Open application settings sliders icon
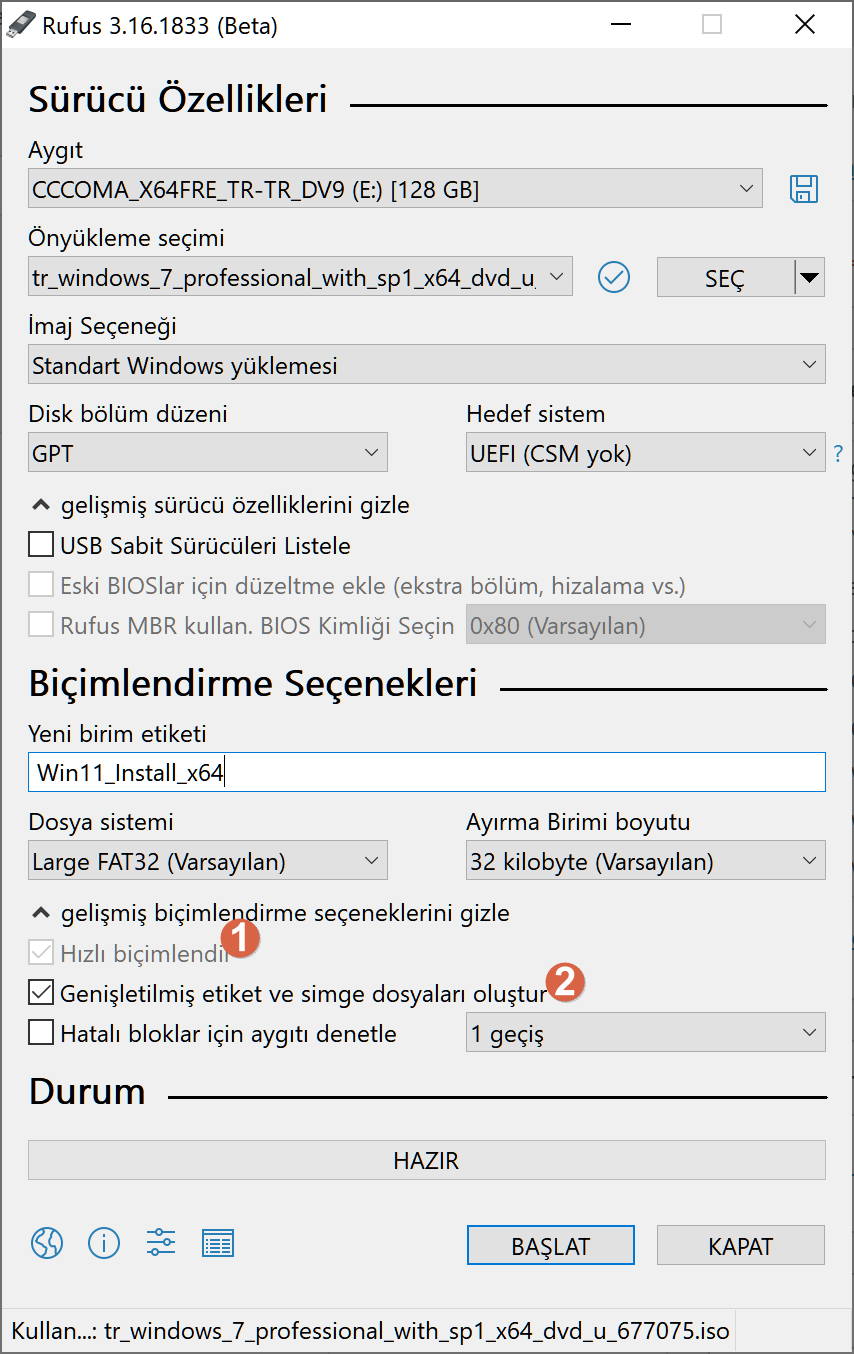The width and height of the screenshot is (854, 1354). (x=161, y=1243)
